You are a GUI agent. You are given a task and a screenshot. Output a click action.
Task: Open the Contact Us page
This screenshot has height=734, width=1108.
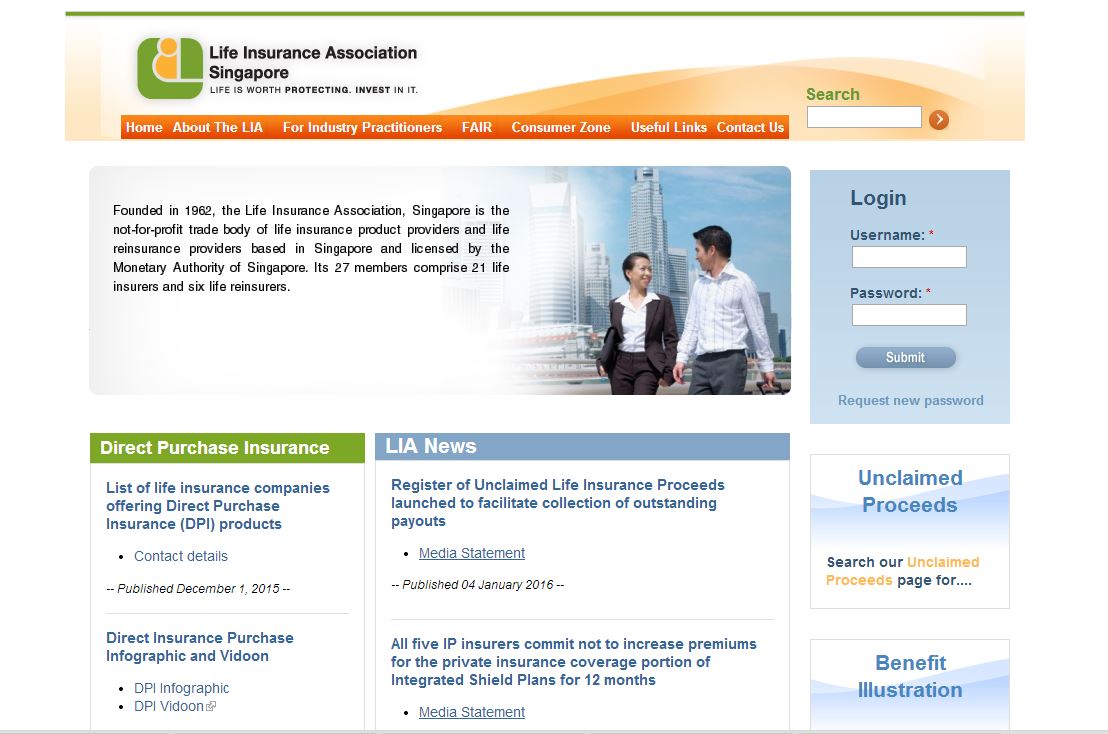coord(750,128)
